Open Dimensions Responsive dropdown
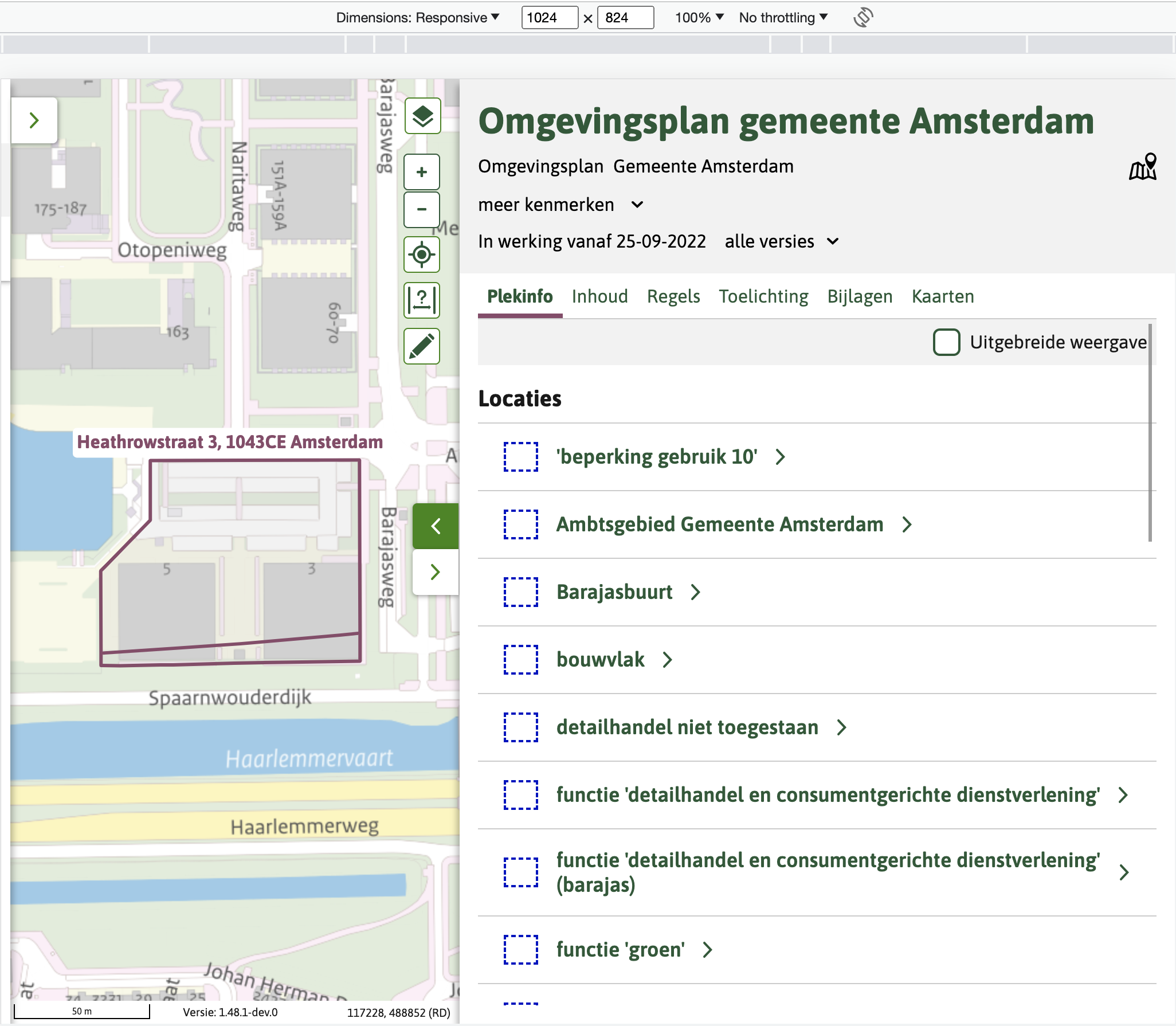Viewport: 1176px width, 1026px height. click(418, 17)
